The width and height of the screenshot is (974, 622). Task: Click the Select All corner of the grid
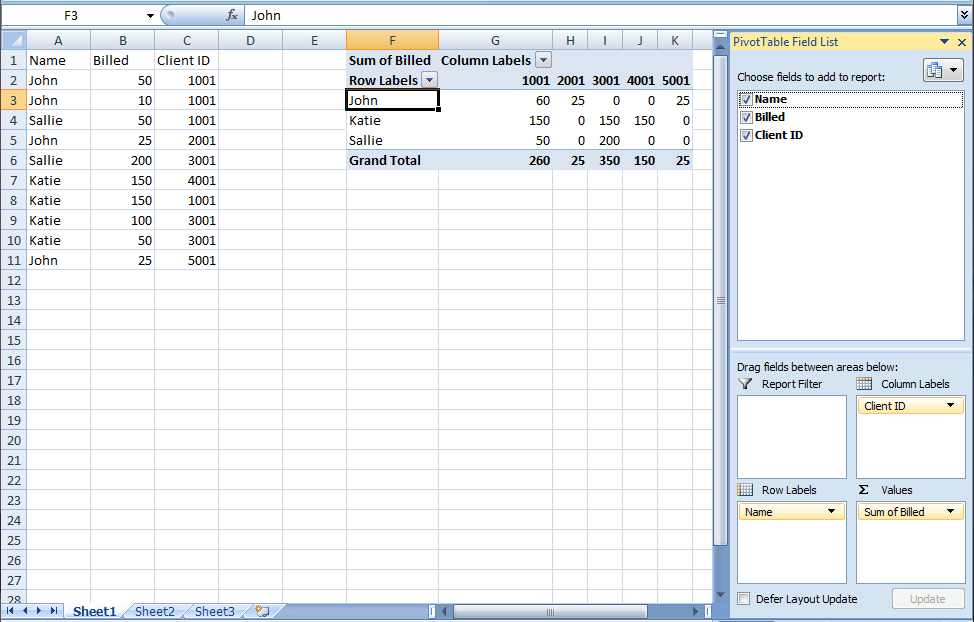pos(13,40)
